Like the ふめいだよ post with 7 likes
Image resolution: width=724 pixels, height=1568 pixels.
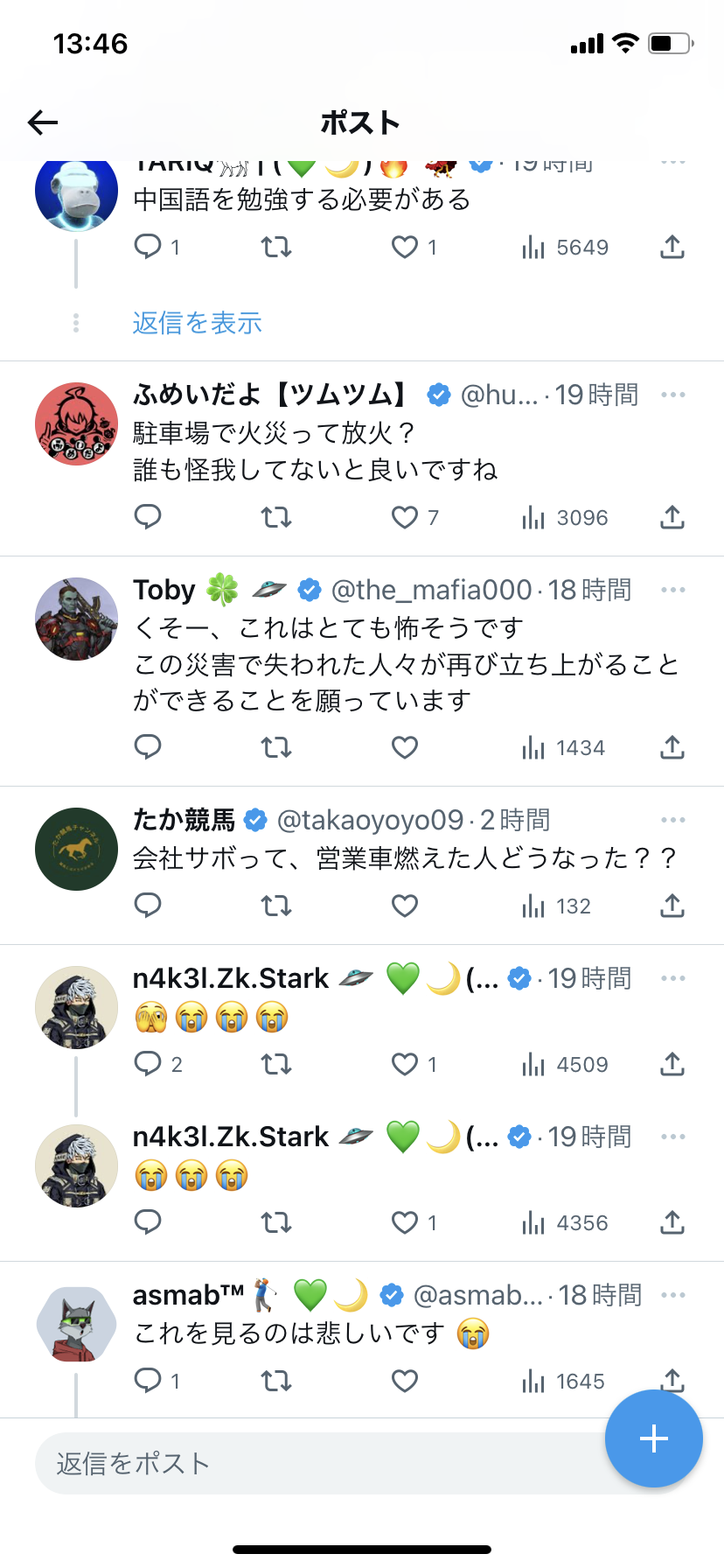414,517
